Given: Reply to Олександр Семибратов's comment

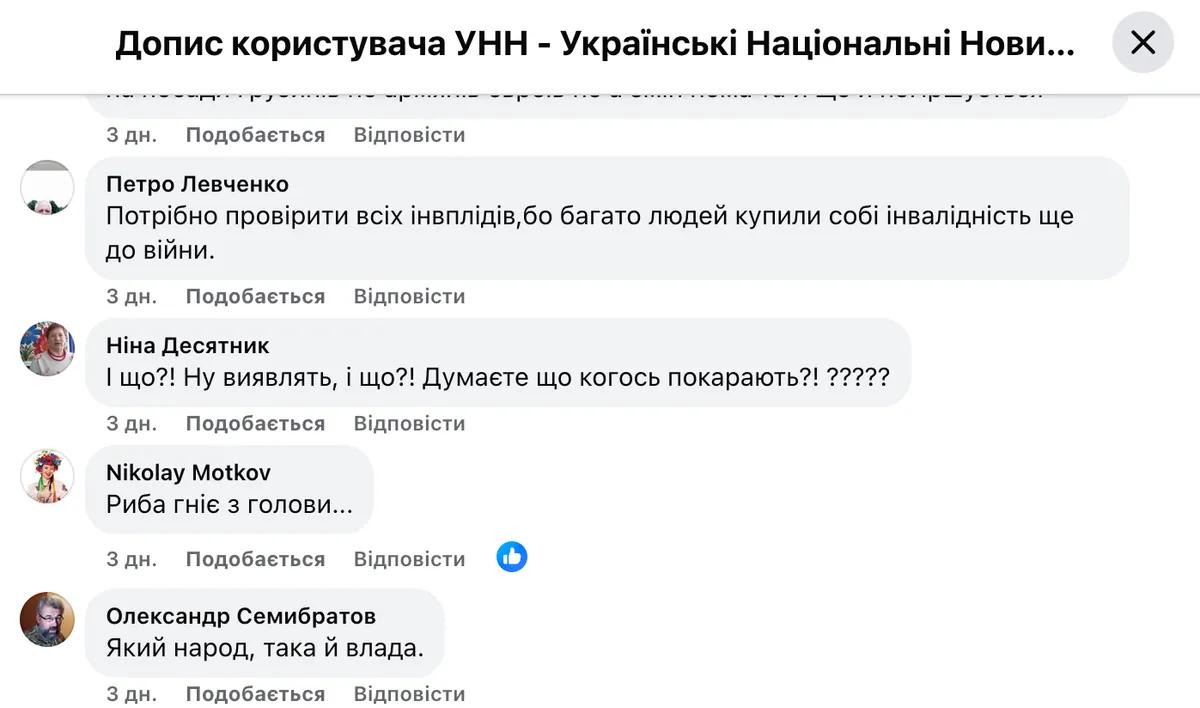Looking at the screenshot, I should tap(409, 694).
